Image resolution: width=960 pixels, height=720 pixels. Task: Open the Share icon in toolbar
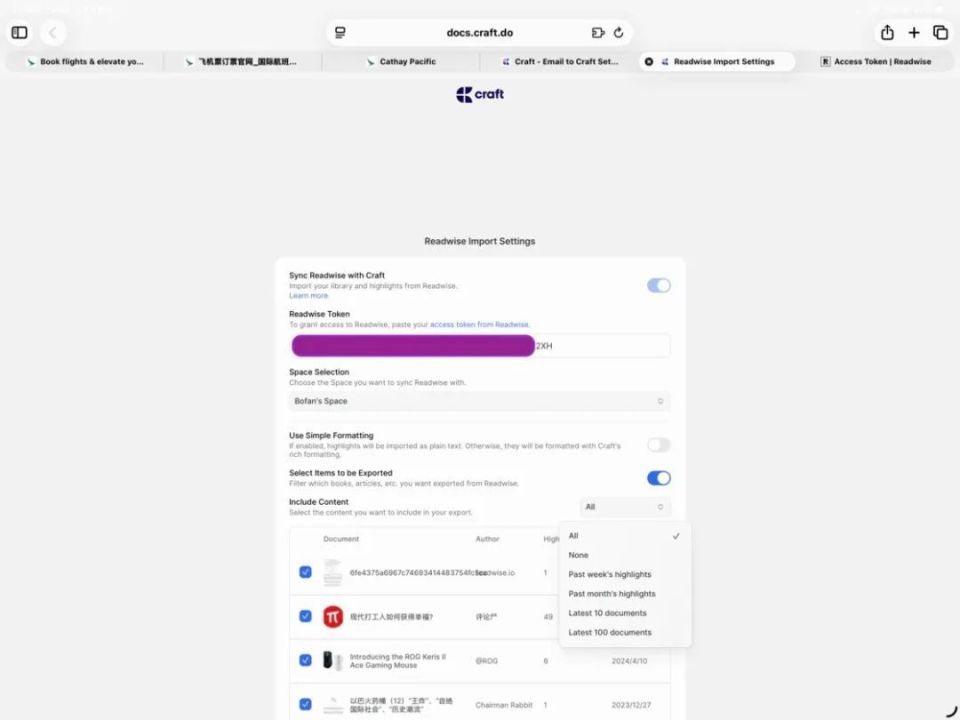point(887,32)
